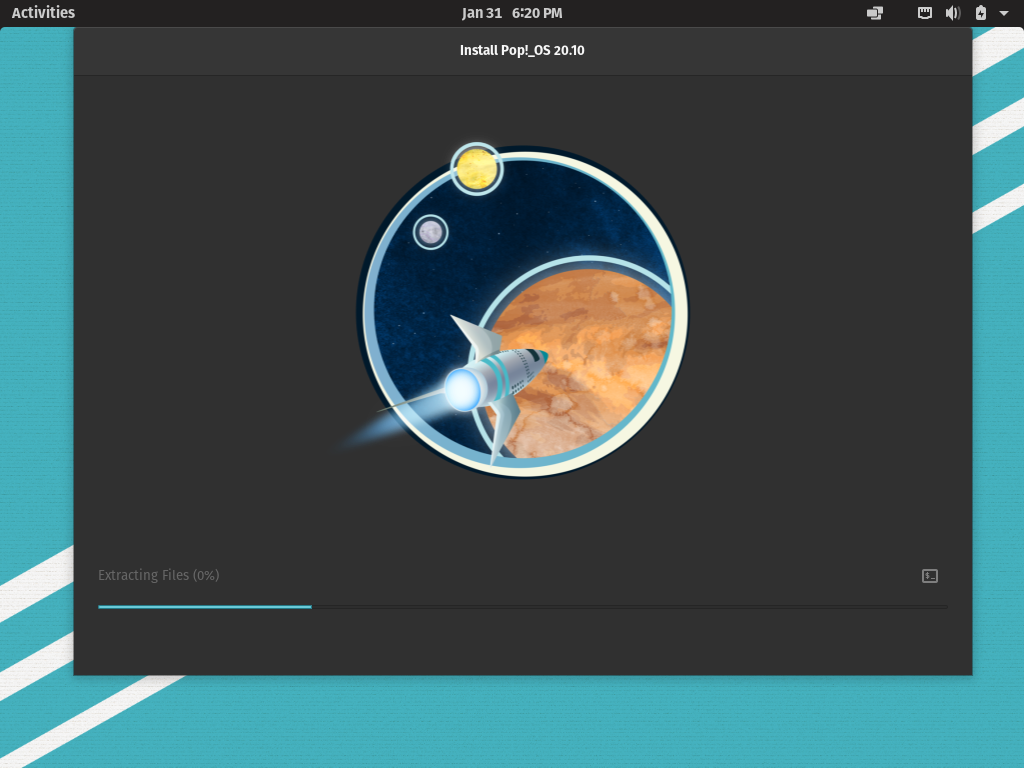The height and width of the screenshot is (768, 1024).
Task: Click the 'Extracting Files (0%)' status text
Action: tap(159, 575)
